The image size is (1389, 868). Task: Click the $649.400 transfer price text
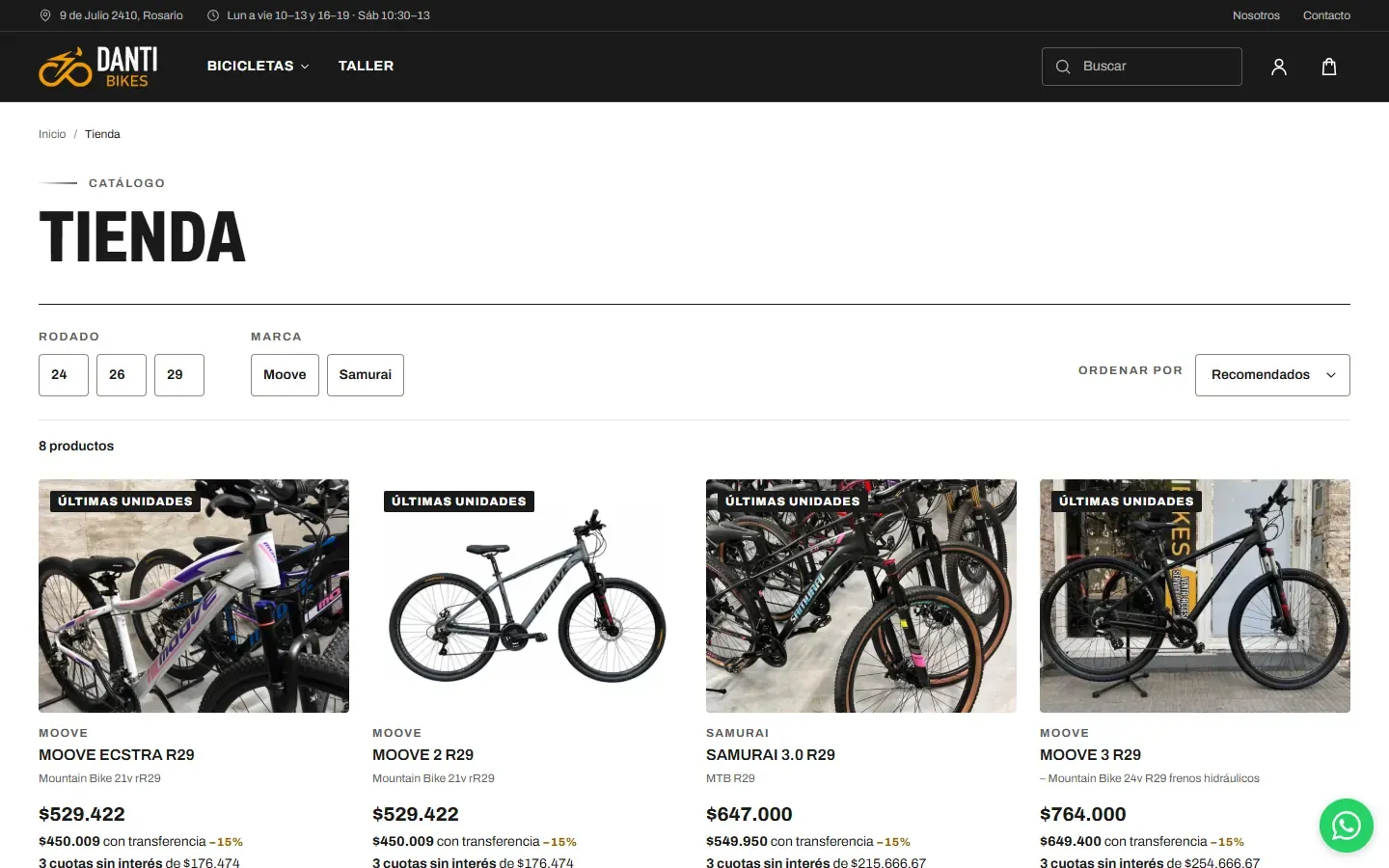tap(1071, 841)
